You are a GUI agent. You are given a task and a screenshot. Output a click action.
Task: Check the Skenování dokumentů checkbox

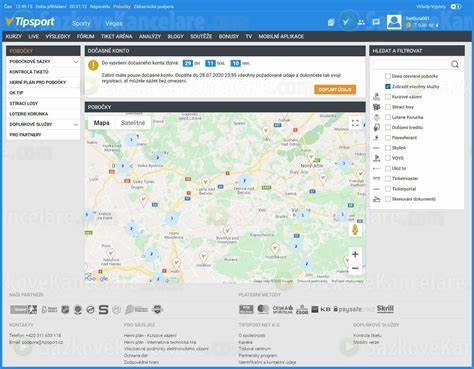coord(388,199)
